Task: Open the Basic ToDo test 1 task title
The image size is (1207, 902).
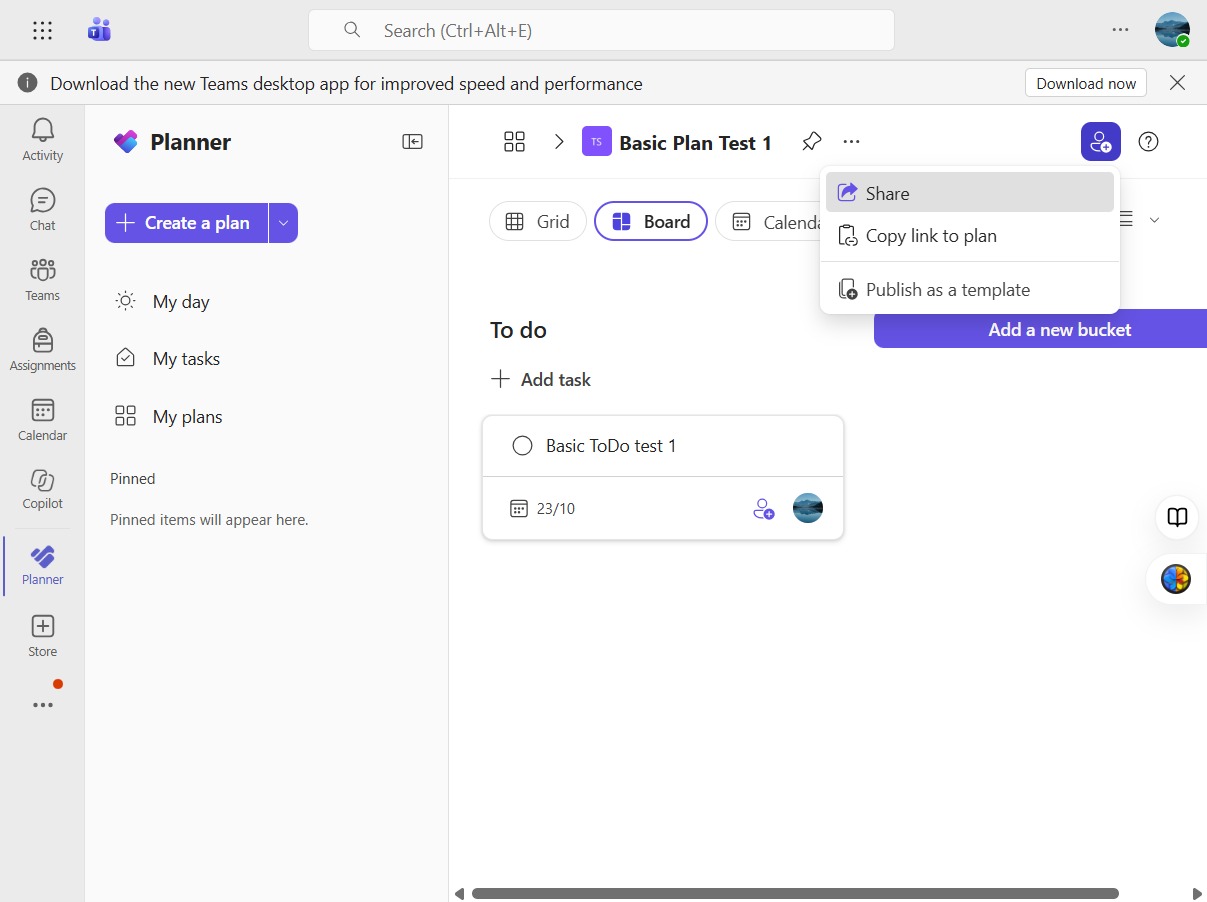Action: click(x=611, y=446)
